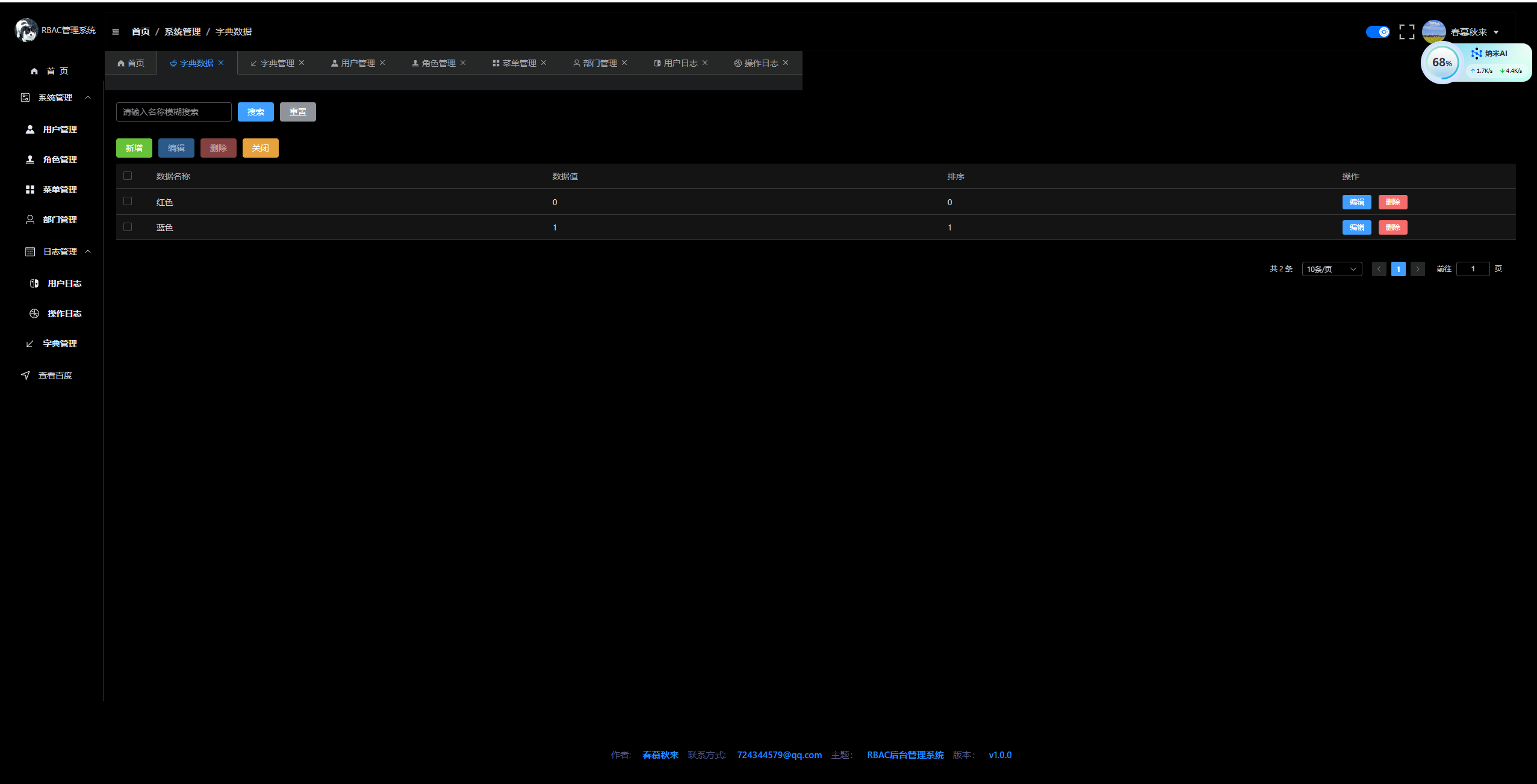This screenshot has height=784, width=1537.
Task: Close the 字典管理 tab
Action: point(302,63)
